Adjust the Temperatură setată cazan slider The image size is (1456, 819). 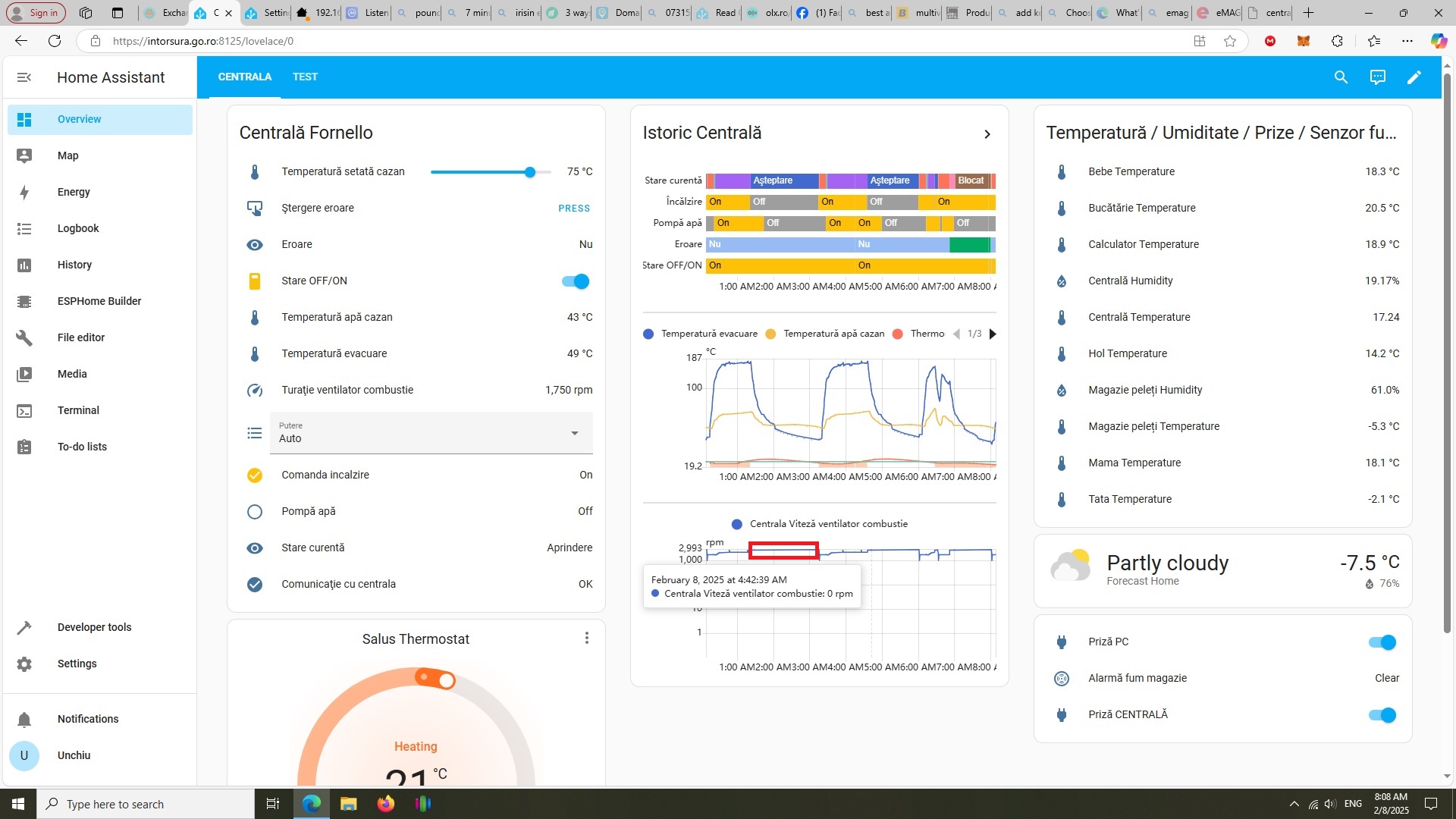529,171
